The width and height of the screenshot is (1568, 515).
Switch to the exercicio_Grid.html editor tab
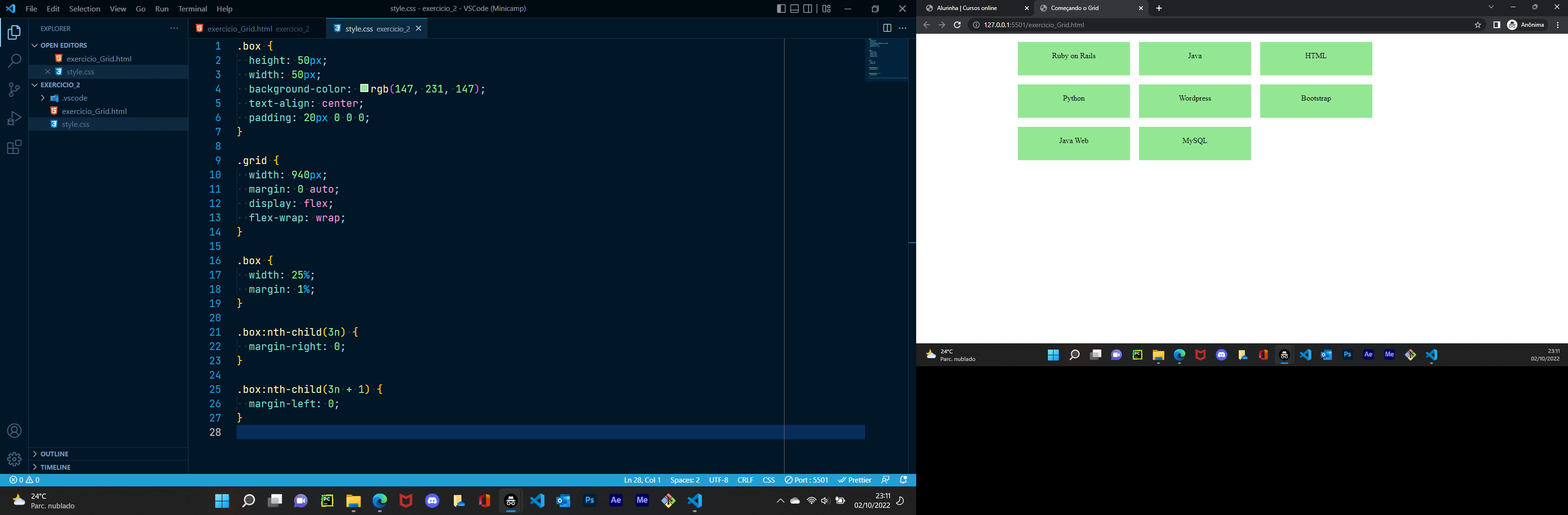[x=258, y=29]
